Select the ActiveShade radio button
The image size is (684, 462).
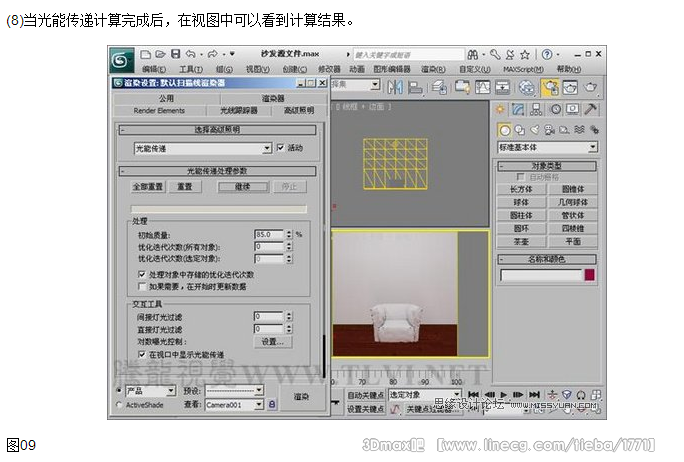pos(119,404)
